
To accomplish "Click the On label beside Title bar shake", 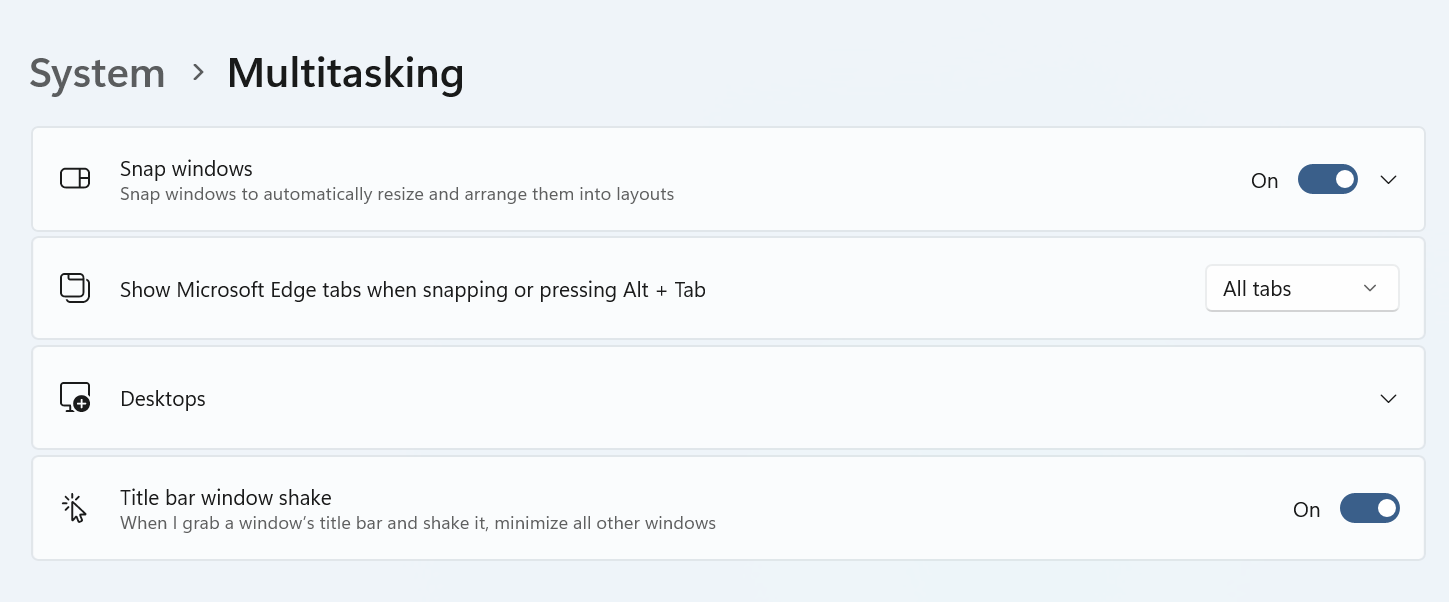I will (x=1306, y=508).
